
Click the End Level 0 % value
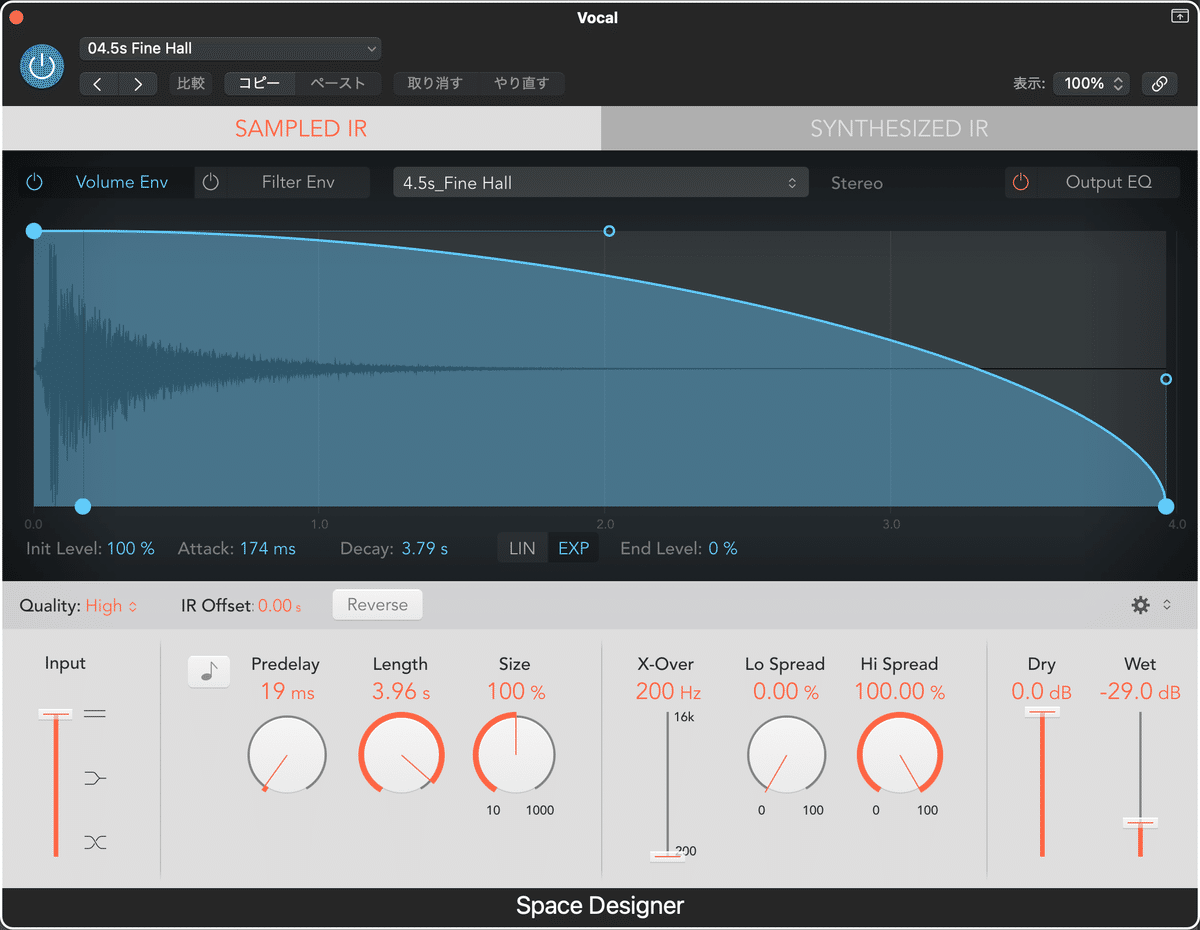coord(723,548)
